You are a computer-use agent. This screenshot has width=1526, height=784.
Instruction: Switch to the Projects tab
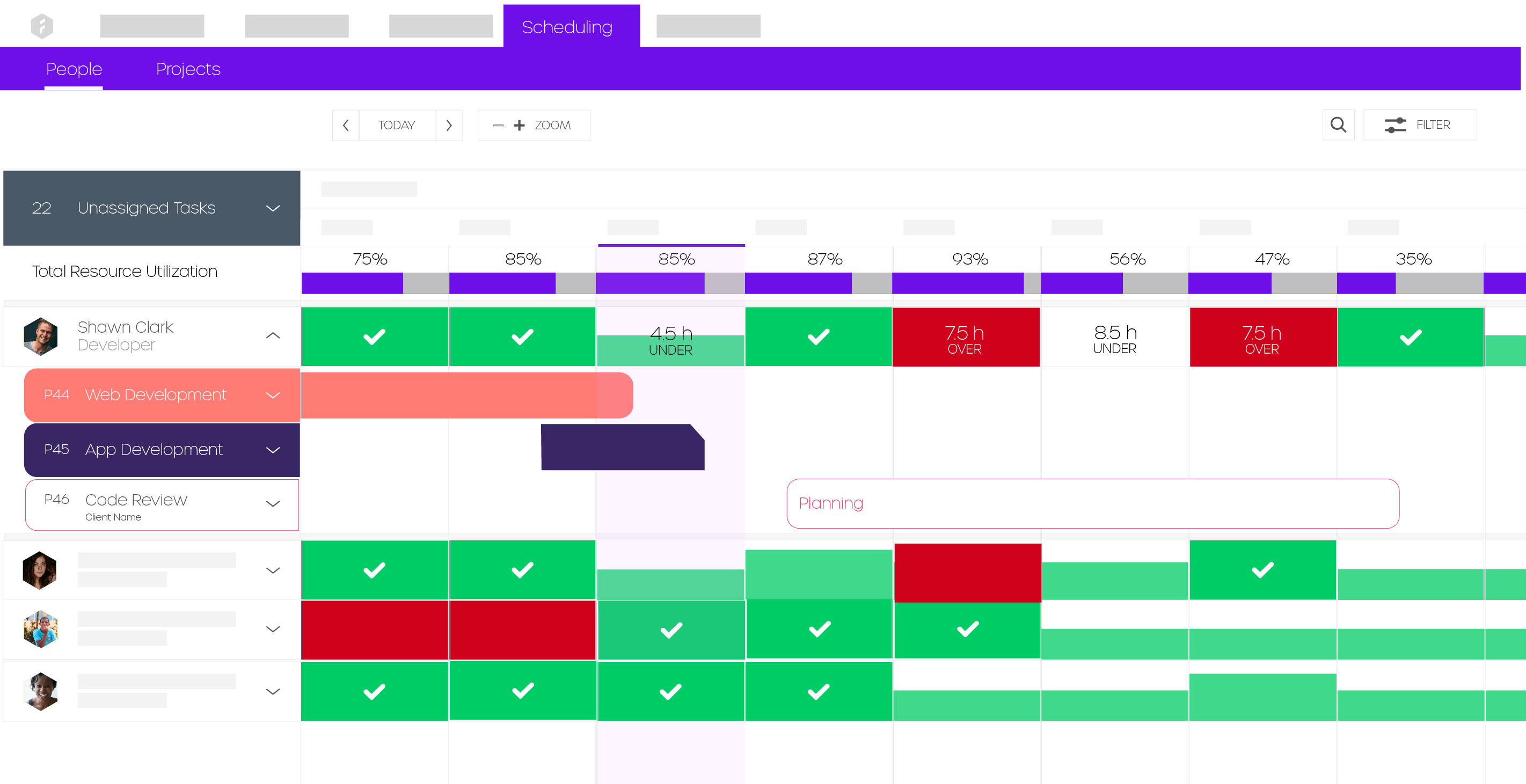pos(188,69)
